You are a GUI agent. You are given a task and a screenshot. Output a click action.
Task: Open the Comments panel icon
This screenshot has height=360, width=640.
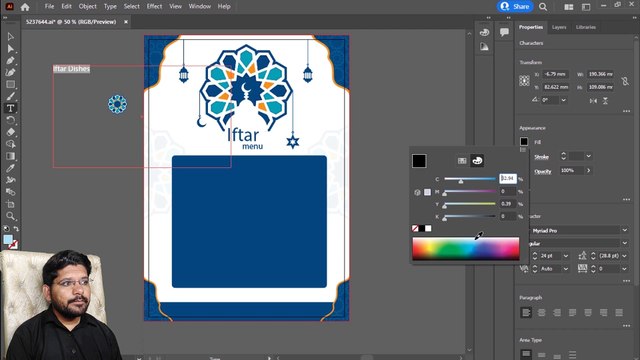[x=504, y=32]
